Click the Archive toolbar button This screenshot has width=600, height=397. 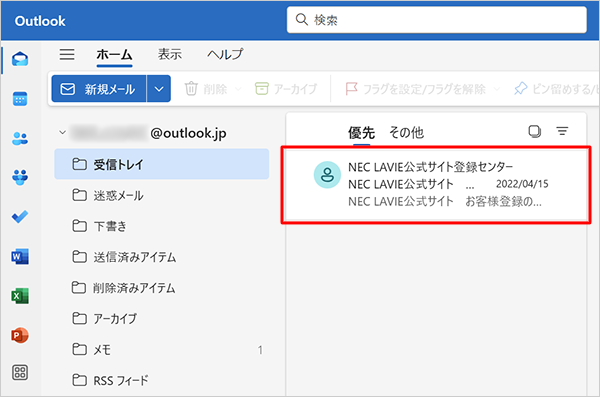tap(286, 89)
